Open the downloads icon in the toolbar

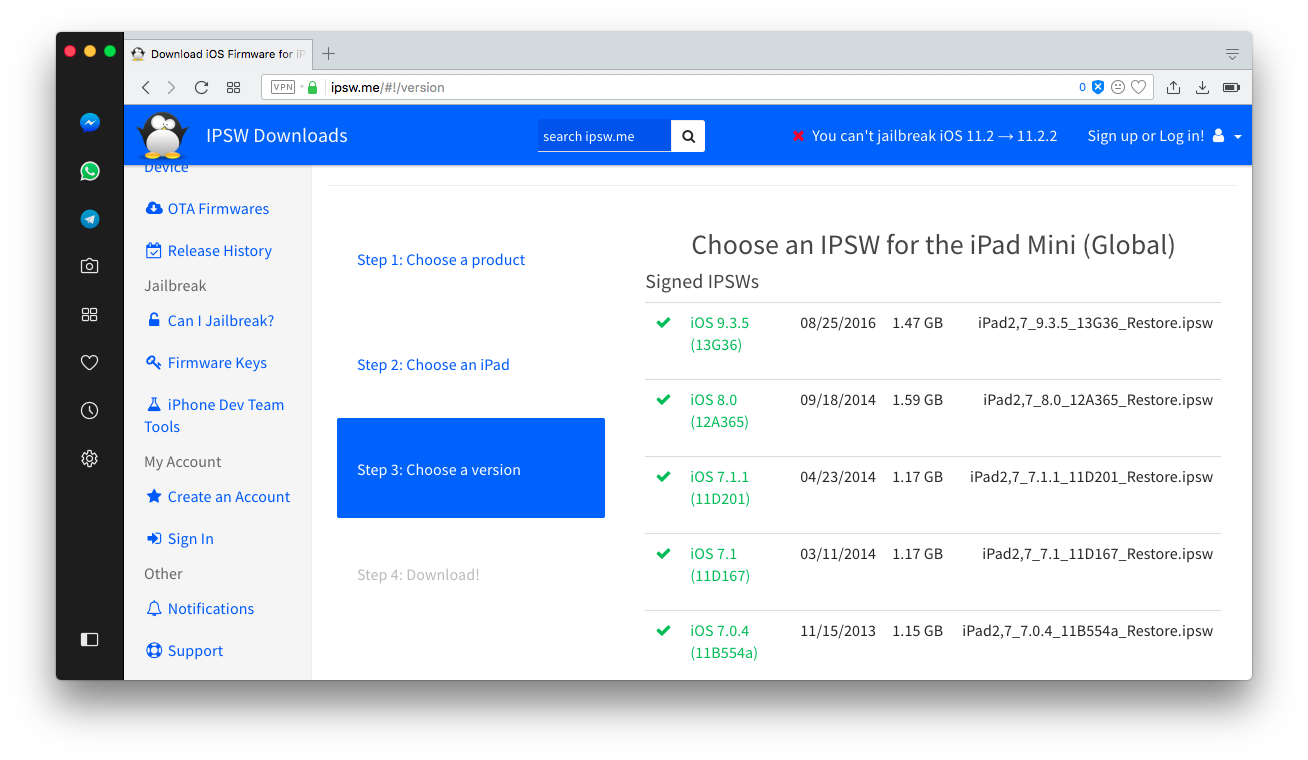[x=1203, y=87]
